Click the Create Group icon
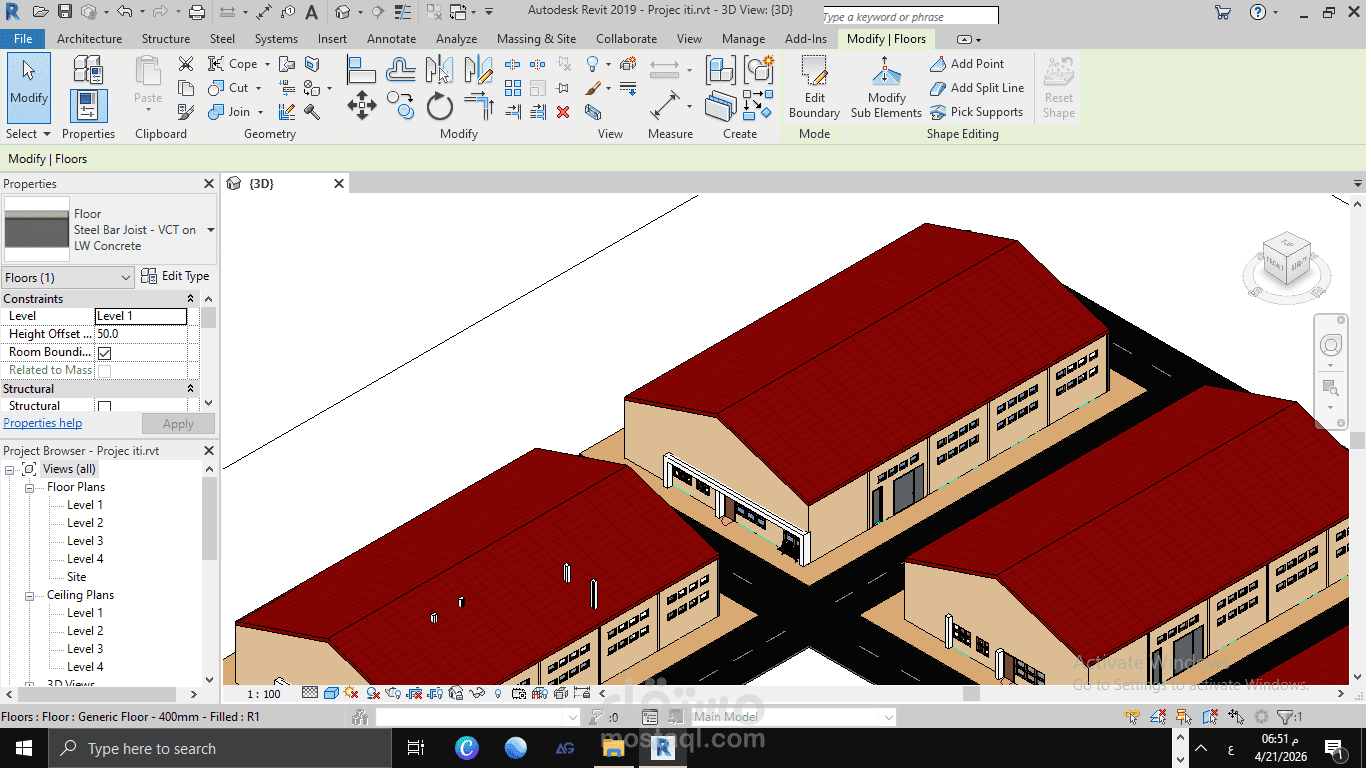Viewport: 1366px width, 768px height. tap(759, 70)
